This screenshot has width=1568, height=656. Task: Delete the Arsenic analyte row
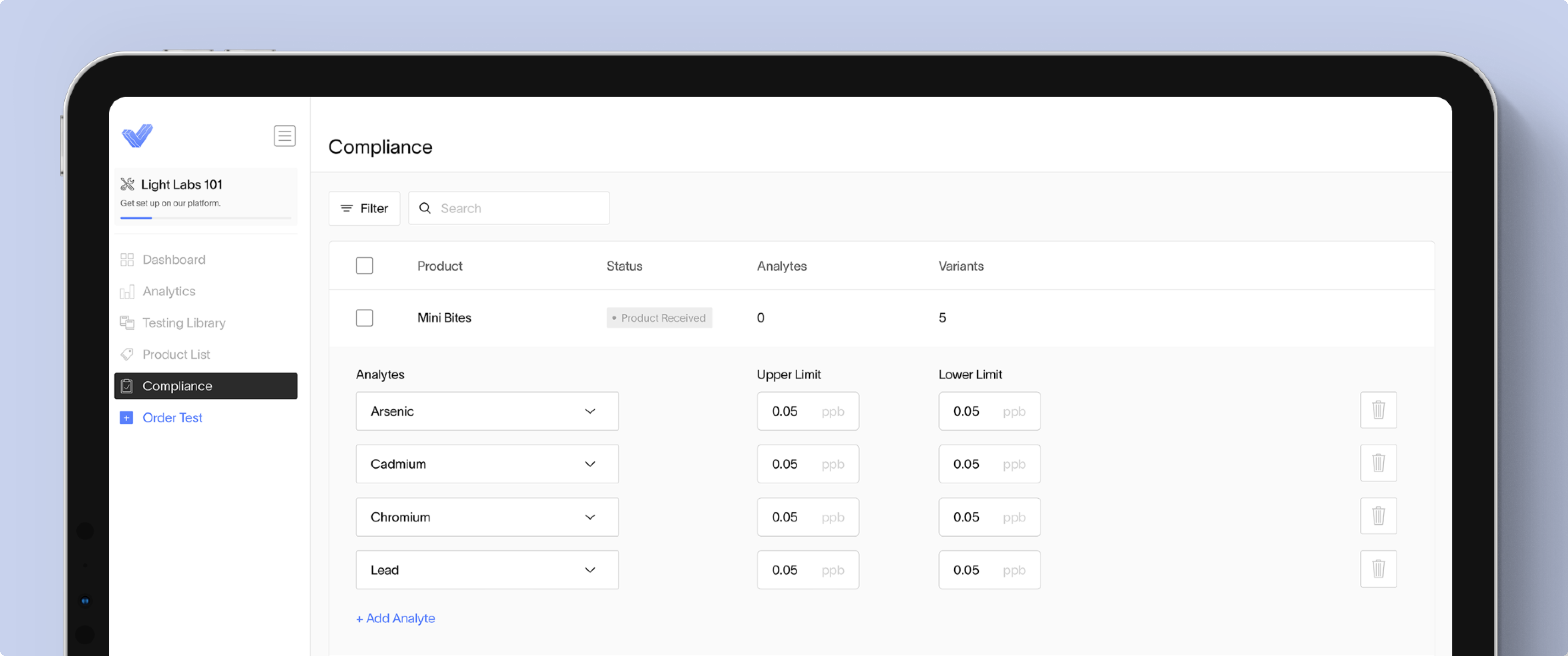pyautogui.click(x=1378, y=410)
